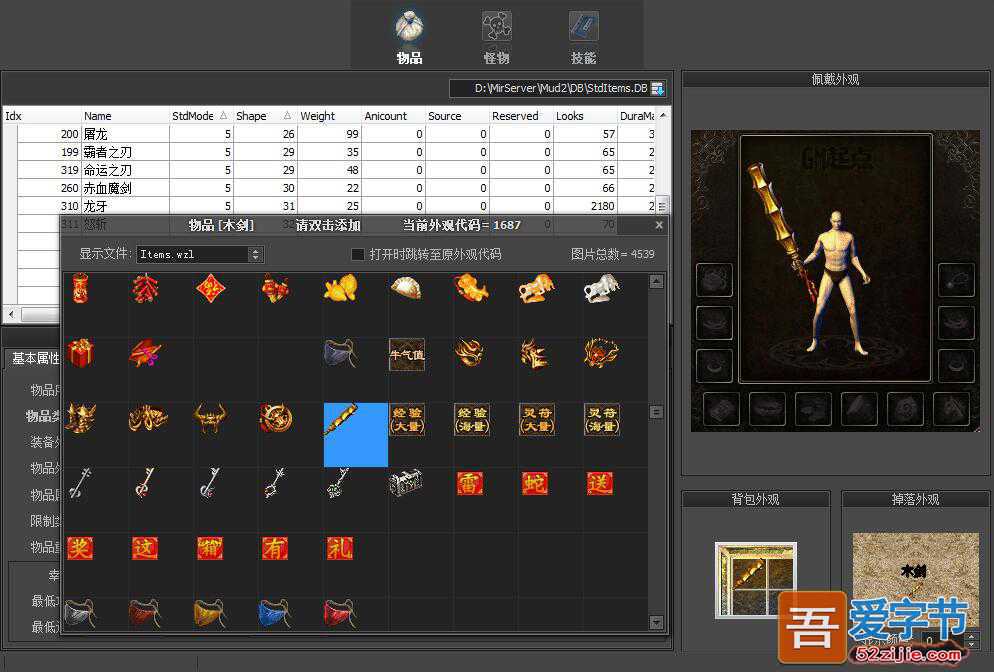Close the 物品 [木剑] picker dialog

click(x=658, y=226)
